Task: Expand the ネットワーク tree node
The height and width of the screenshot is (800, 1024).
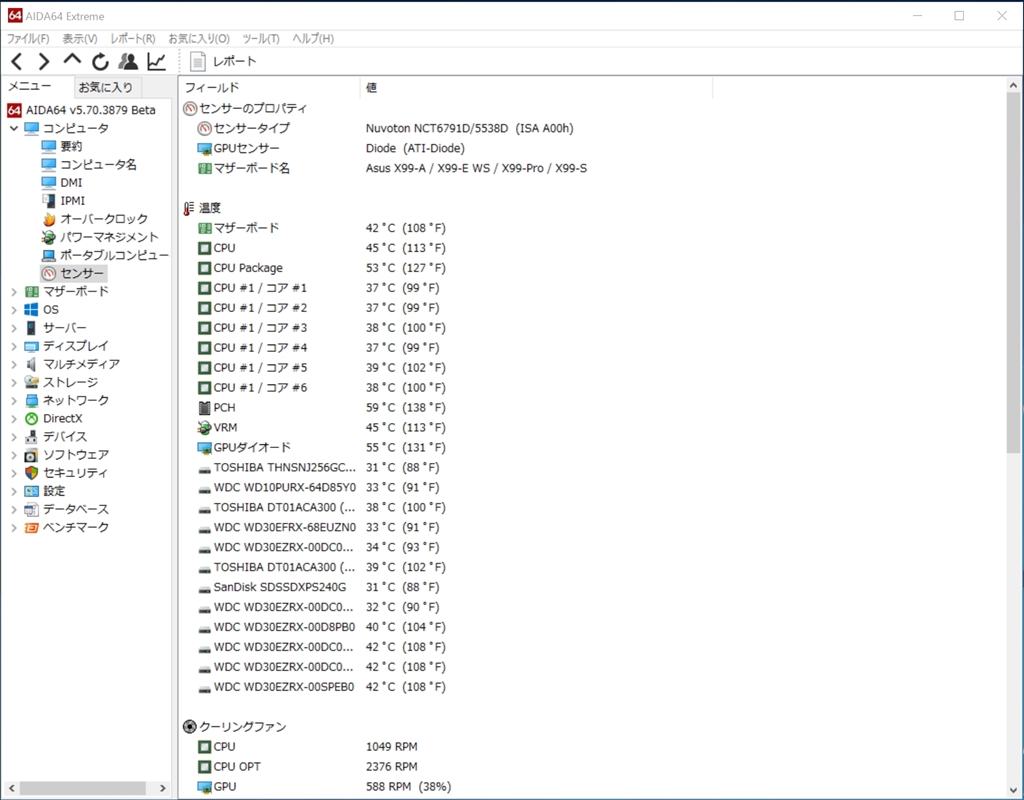Action: pyautogui.click(x=14, y=400)
